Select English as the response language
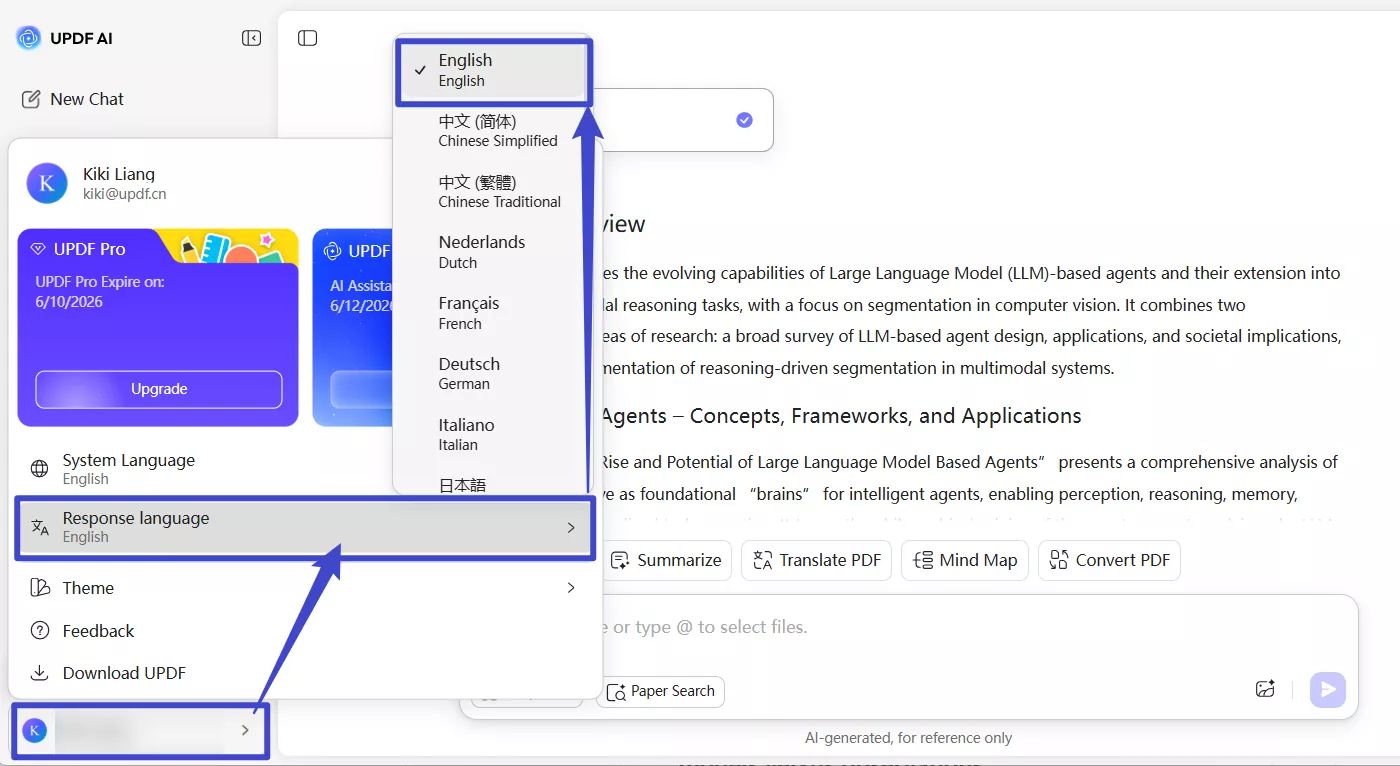Screen dimensions: 1400x766 tap(494, 70)
